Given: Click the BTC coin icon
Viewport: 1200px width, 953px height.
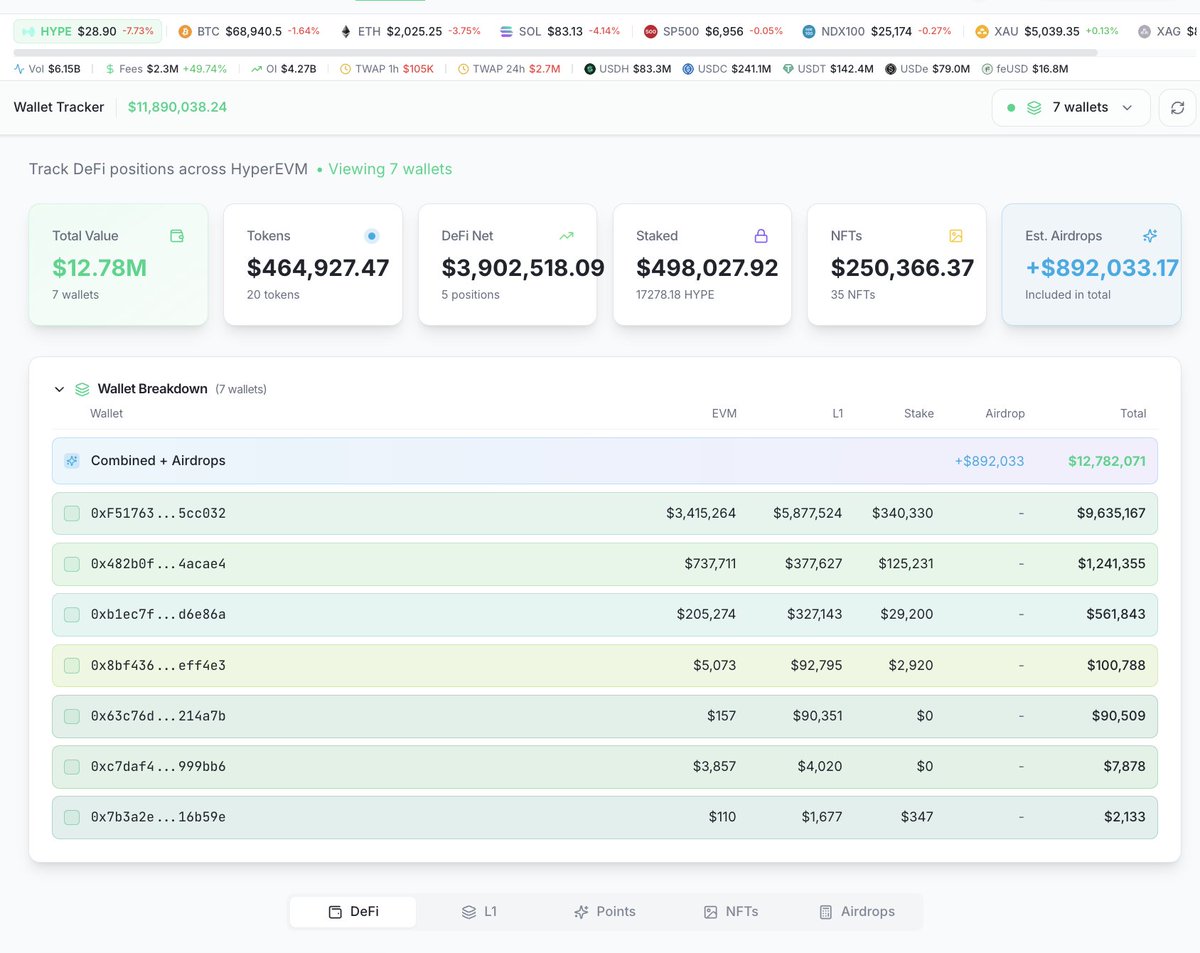Looking at the screenshot, I should tap(184, 31).
